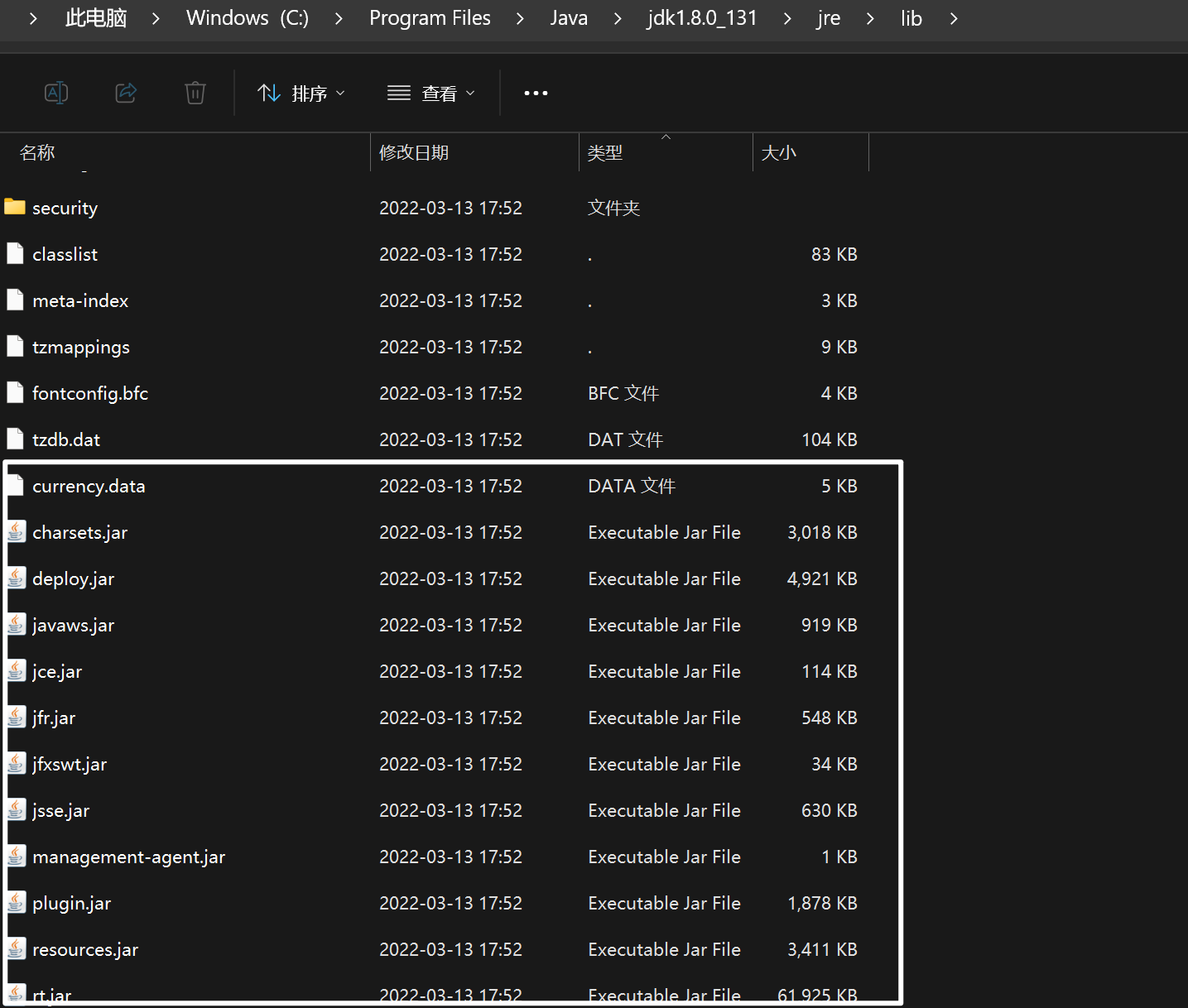Click lib in the breadcrumb path
Viewport: 1188px width, 1008px height.
[911, 18]
